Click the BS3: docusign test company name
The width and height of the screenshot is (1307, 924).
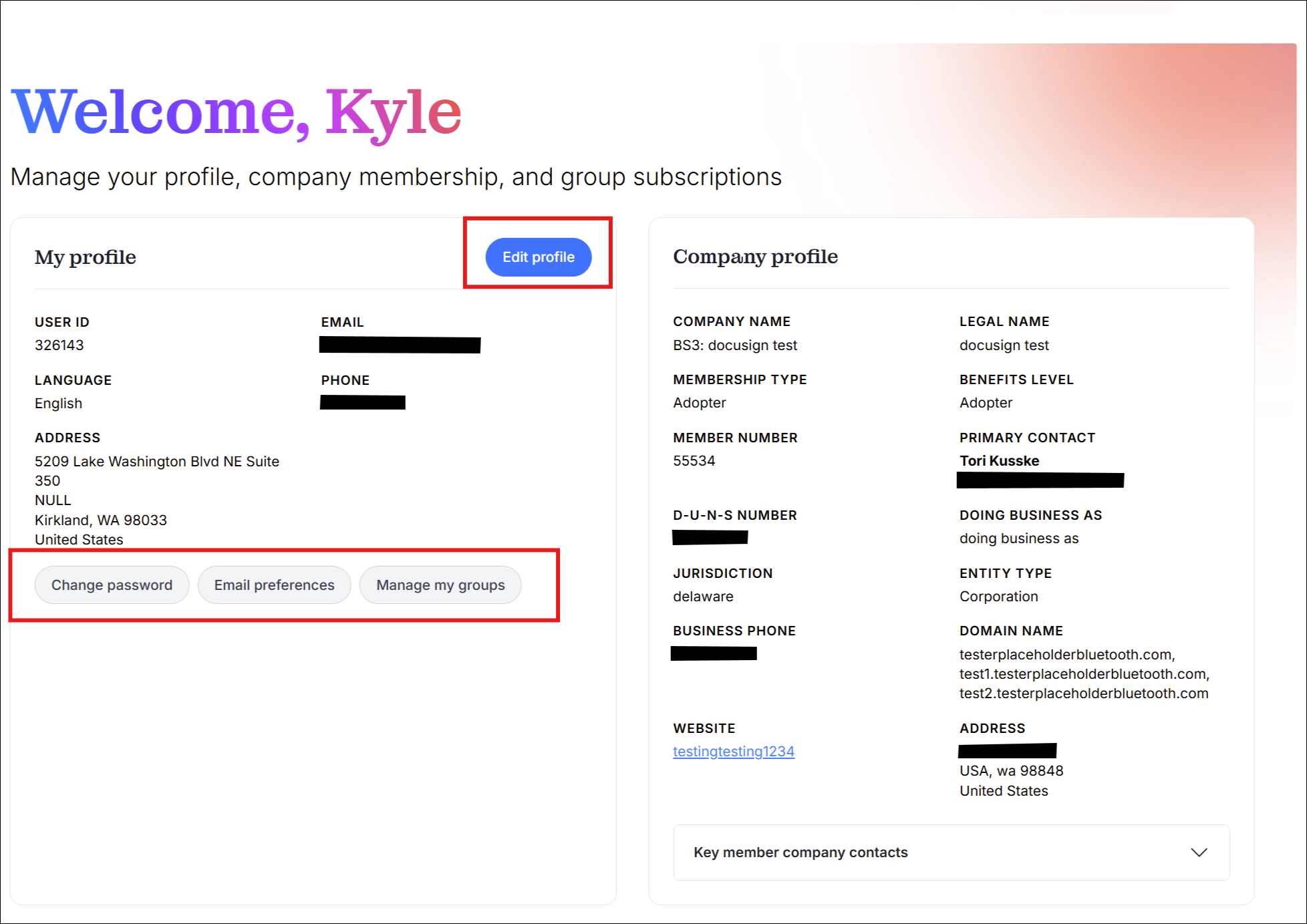(735, 345)
